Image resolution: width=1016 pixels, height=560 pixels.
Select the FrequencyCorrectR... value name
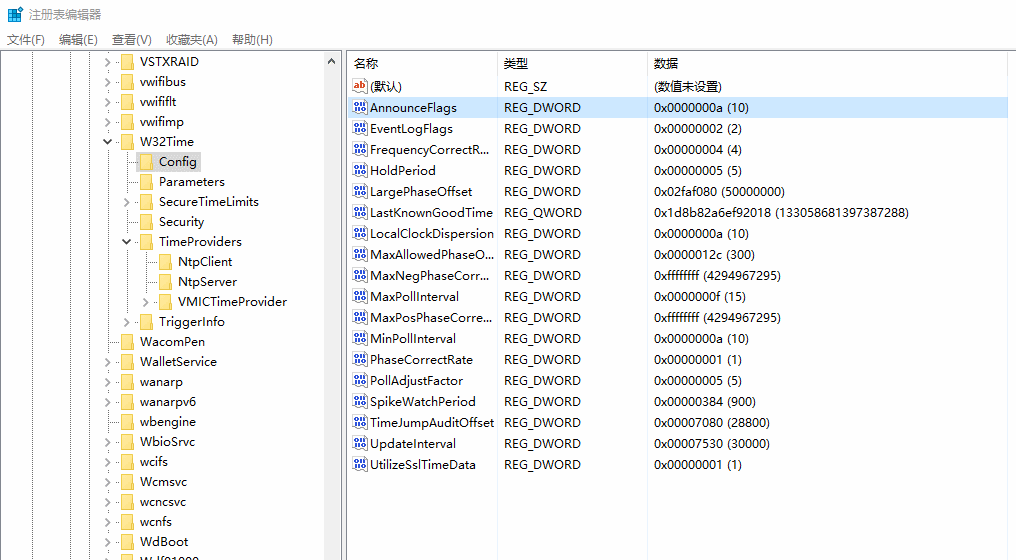[x=430, y=150]
